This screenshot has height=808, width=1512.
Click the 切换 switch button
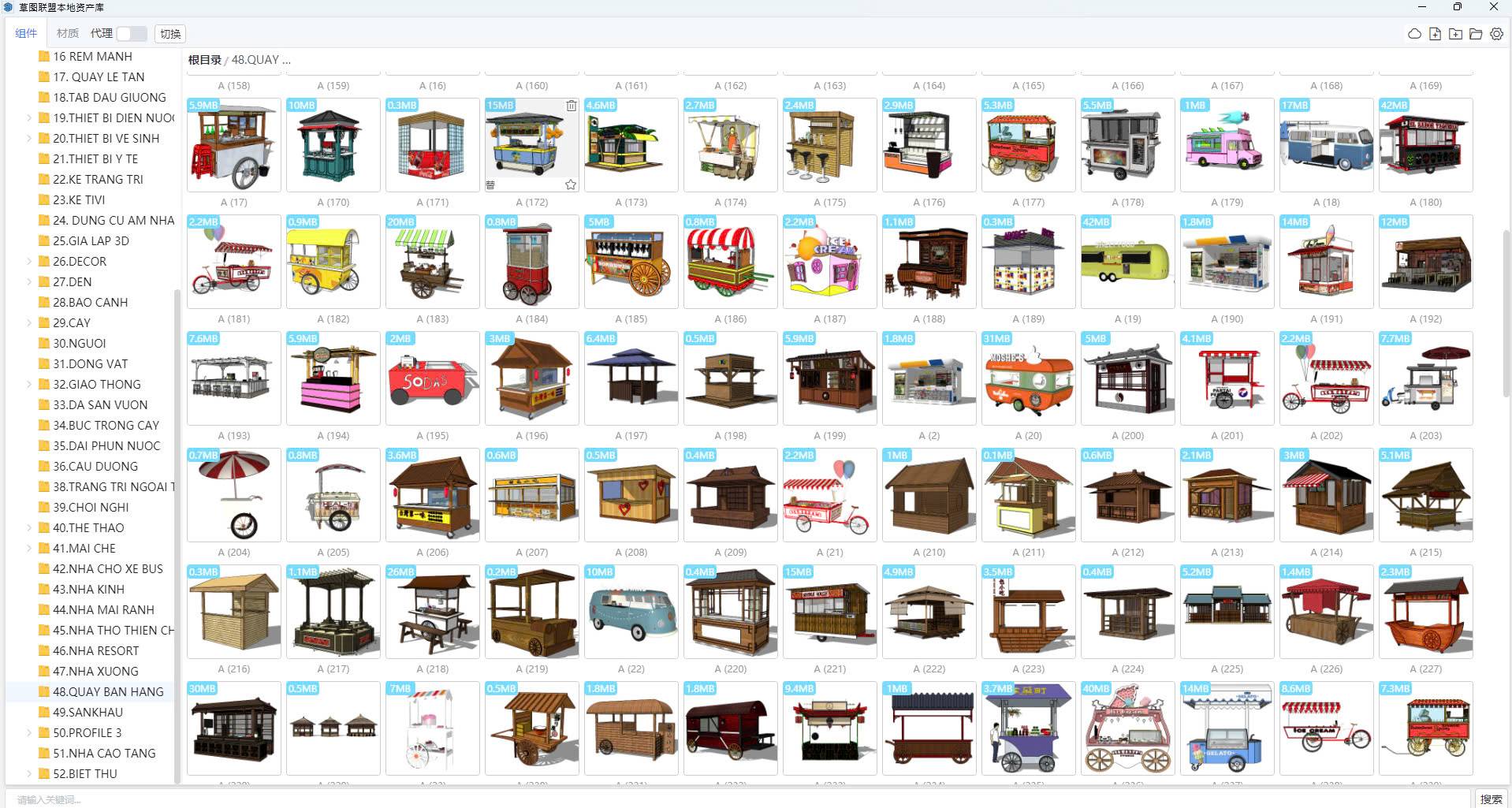click(x=170, y=33)
